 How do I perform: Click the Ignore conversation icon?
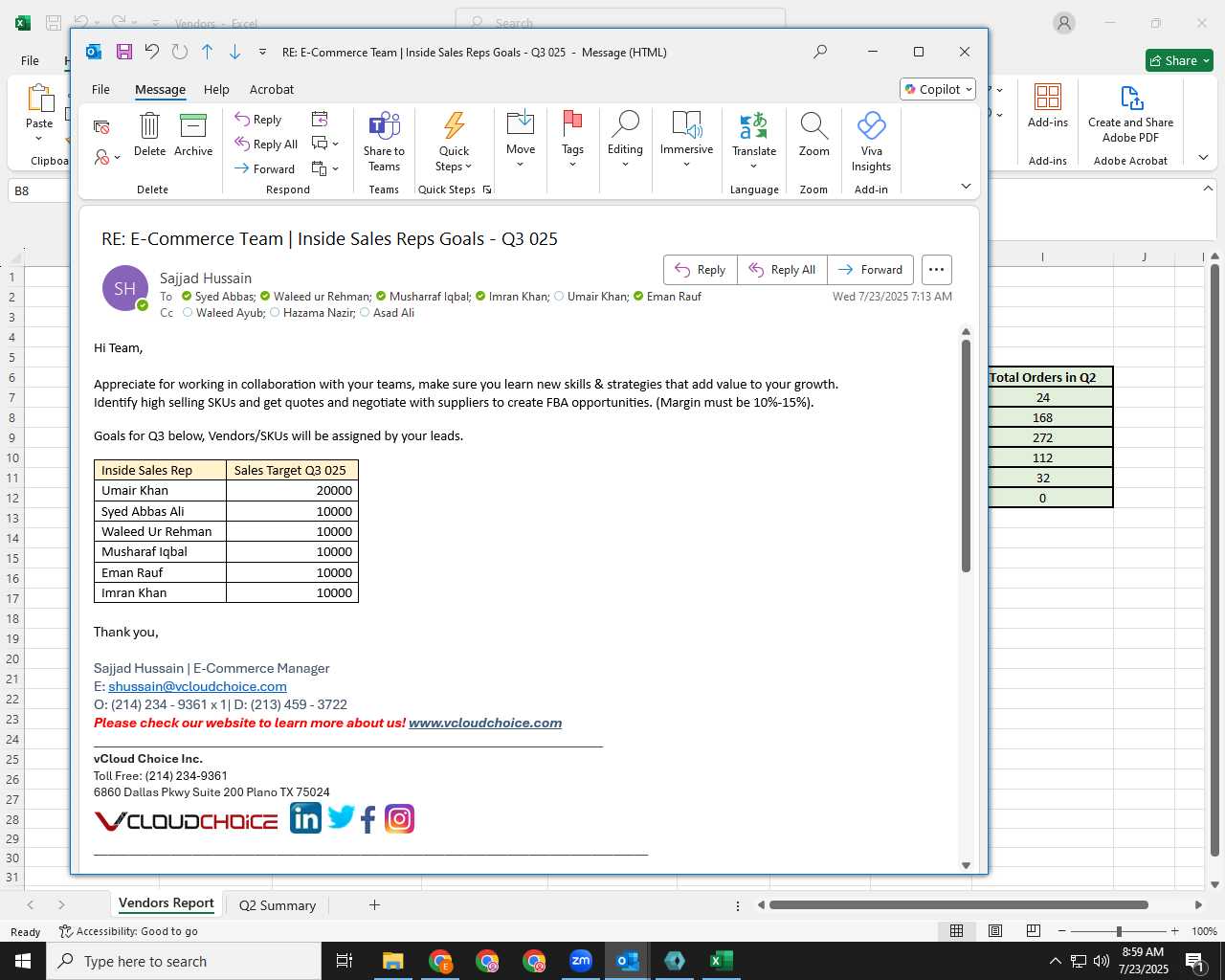coord(101,126)
